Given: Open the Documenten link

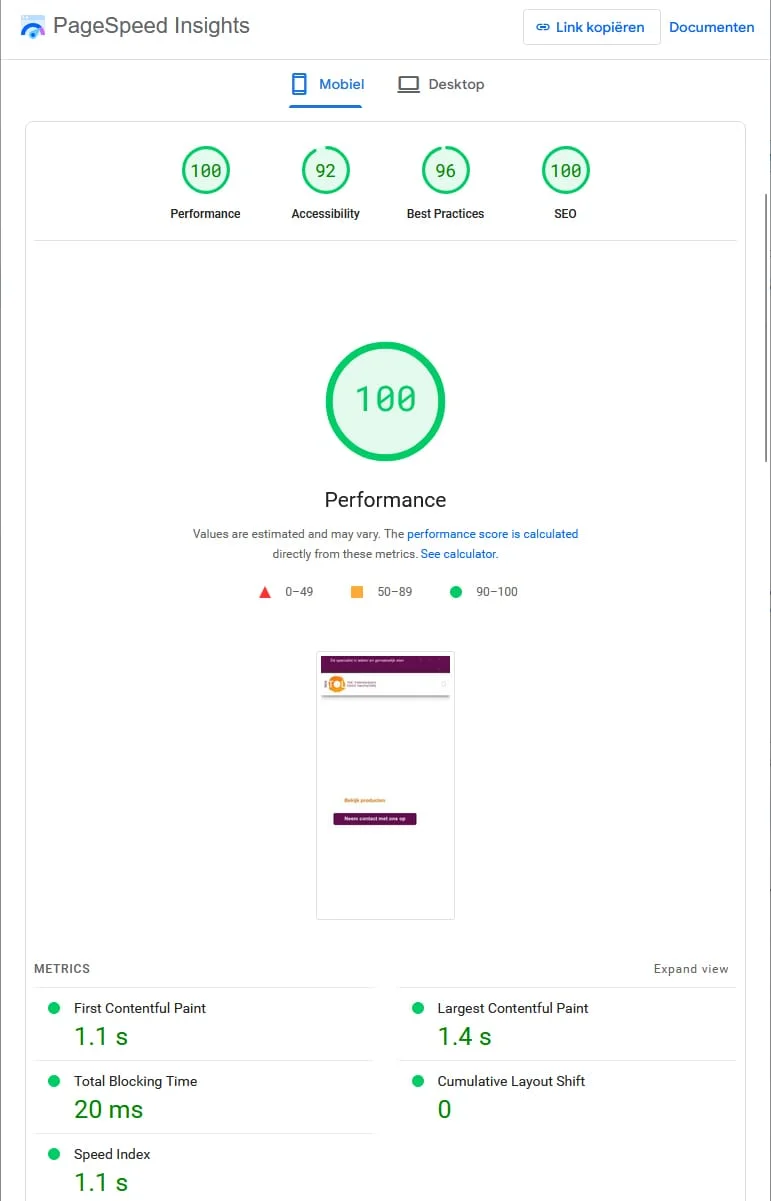Looking at the screenshot, I should point(712,28).
